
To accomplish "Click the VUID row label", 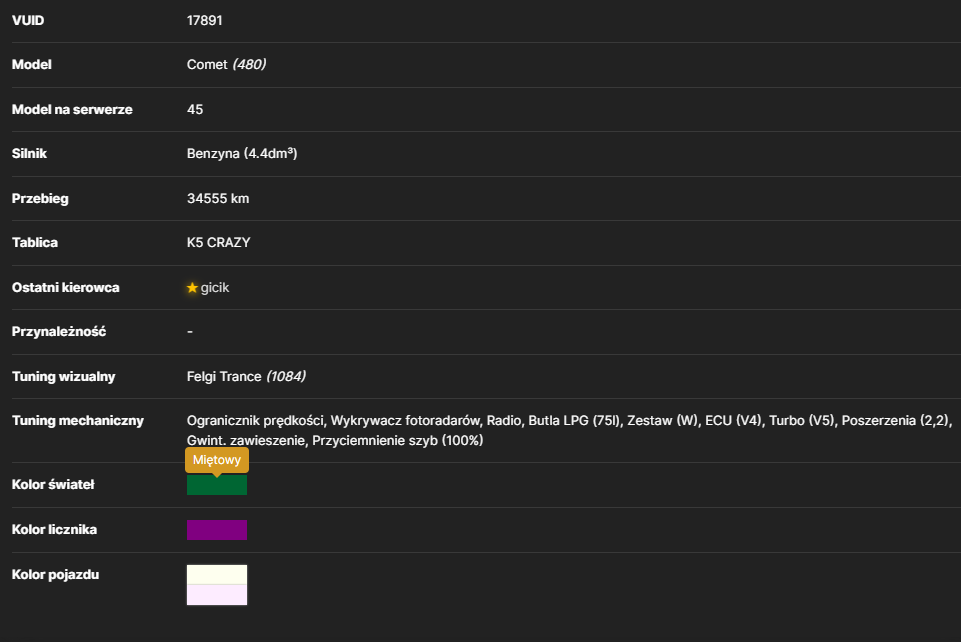I will (x=28, y=20).
